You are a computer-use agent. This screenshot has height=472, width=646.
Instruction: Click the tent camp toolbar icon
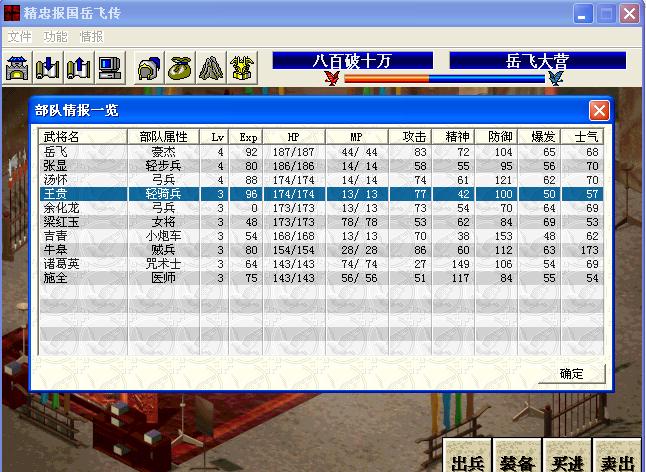[211, 68]
